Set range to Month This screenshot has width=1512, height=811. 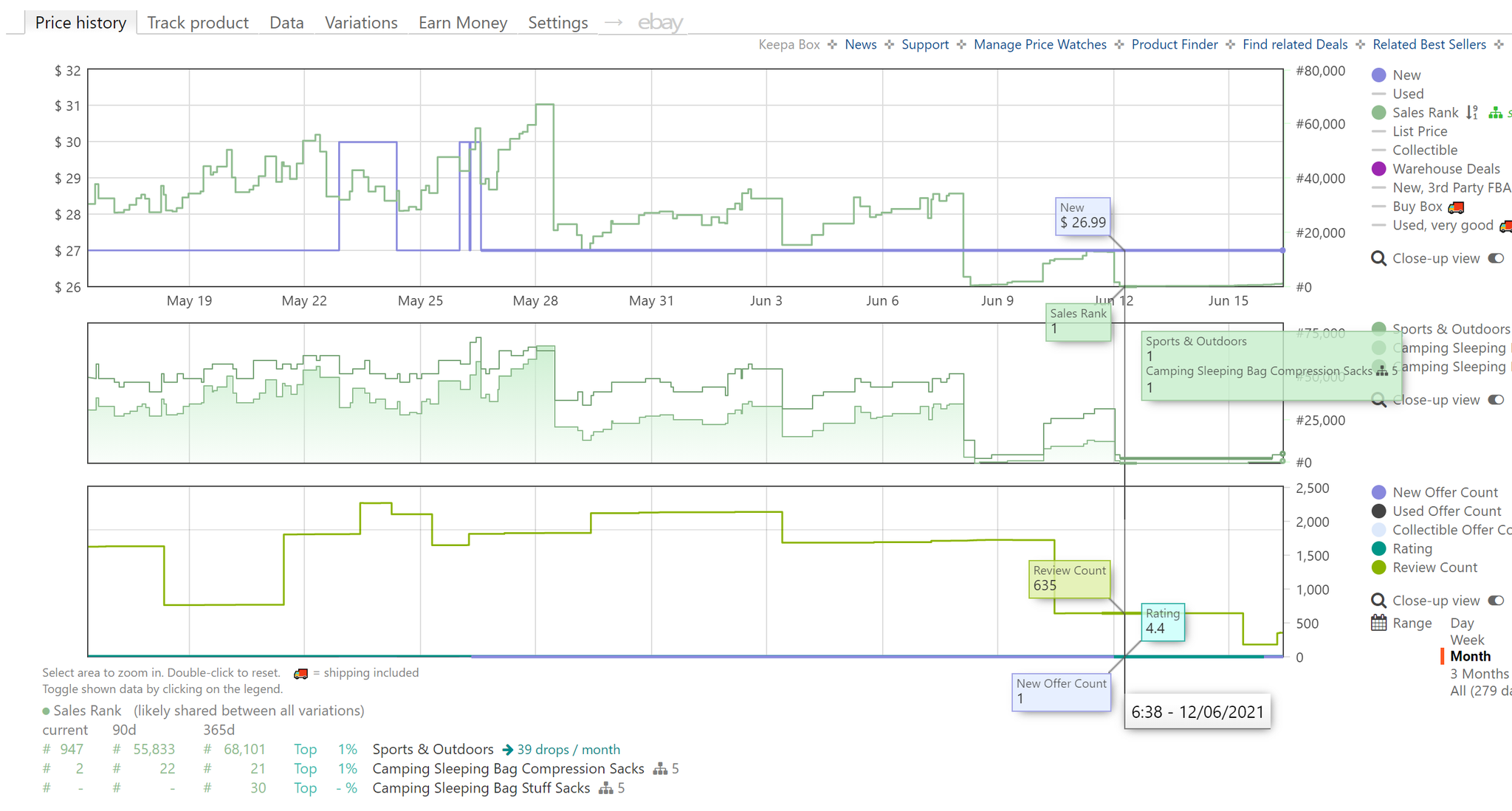tap(1470, 656)
